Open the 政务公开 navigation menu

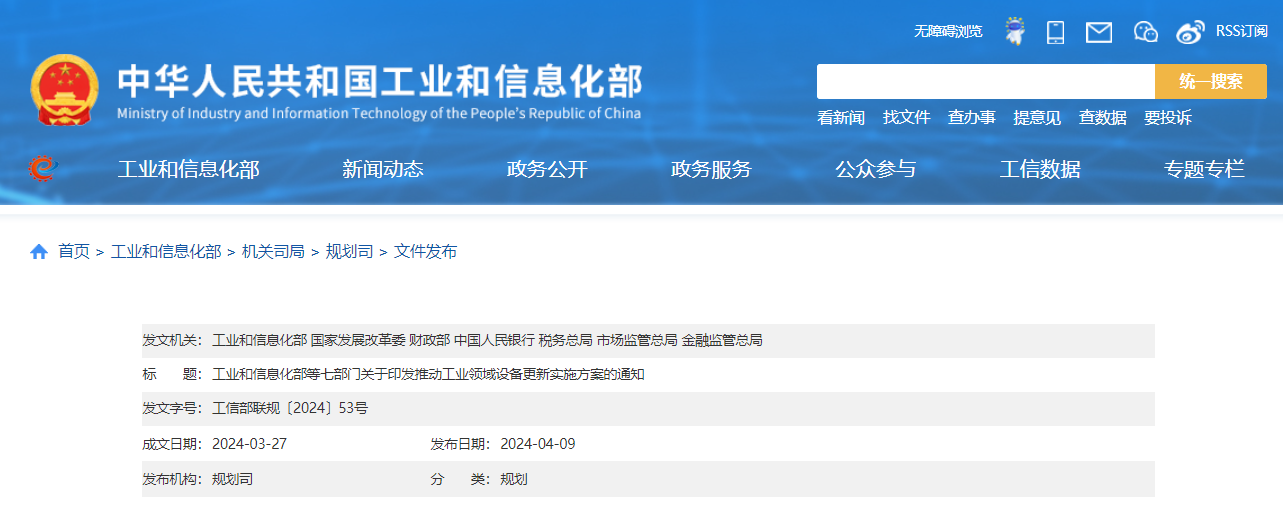point(547,170)
